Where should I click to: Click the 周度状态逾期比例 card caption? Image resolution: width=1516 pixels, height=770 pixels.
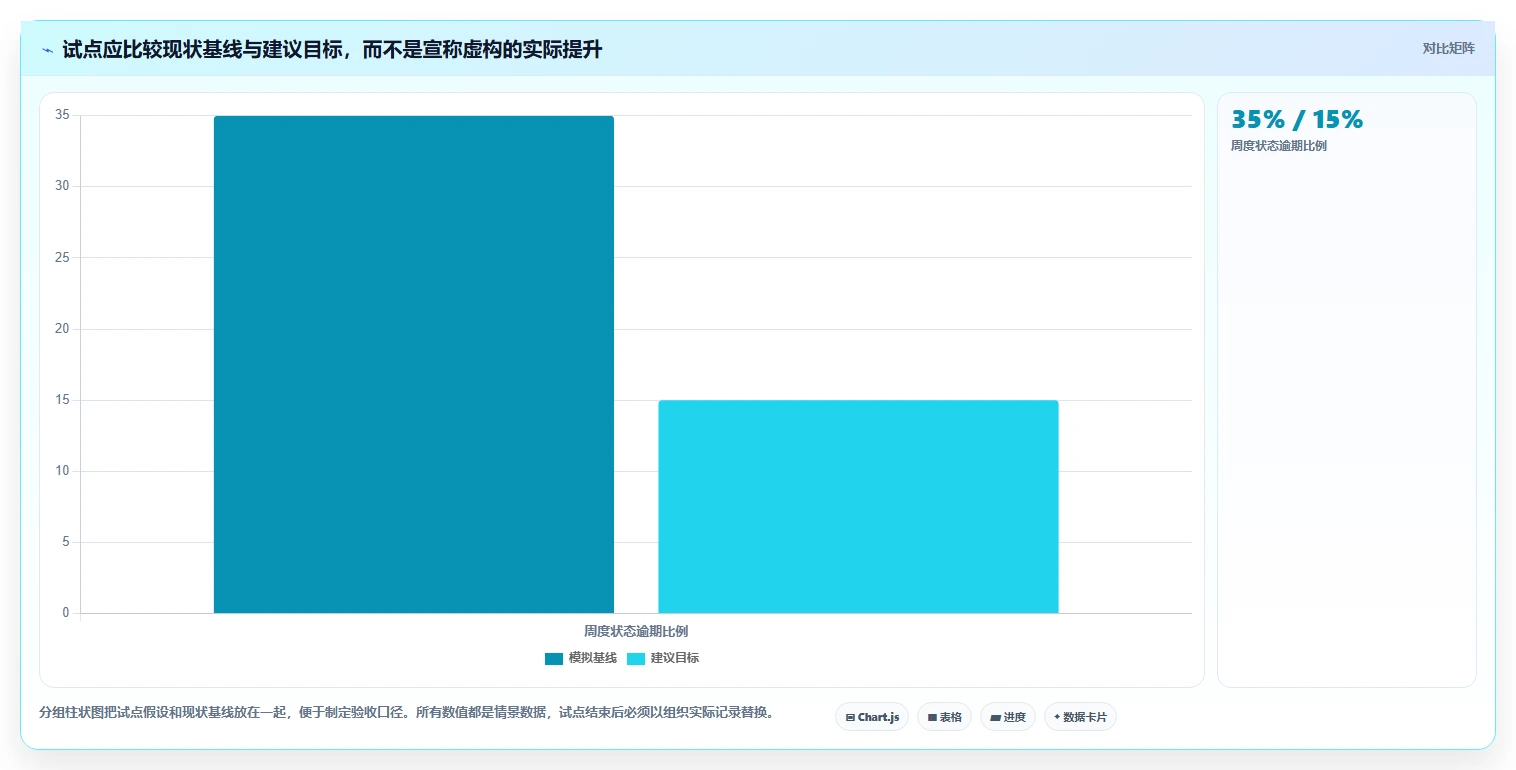(1279, 146)
